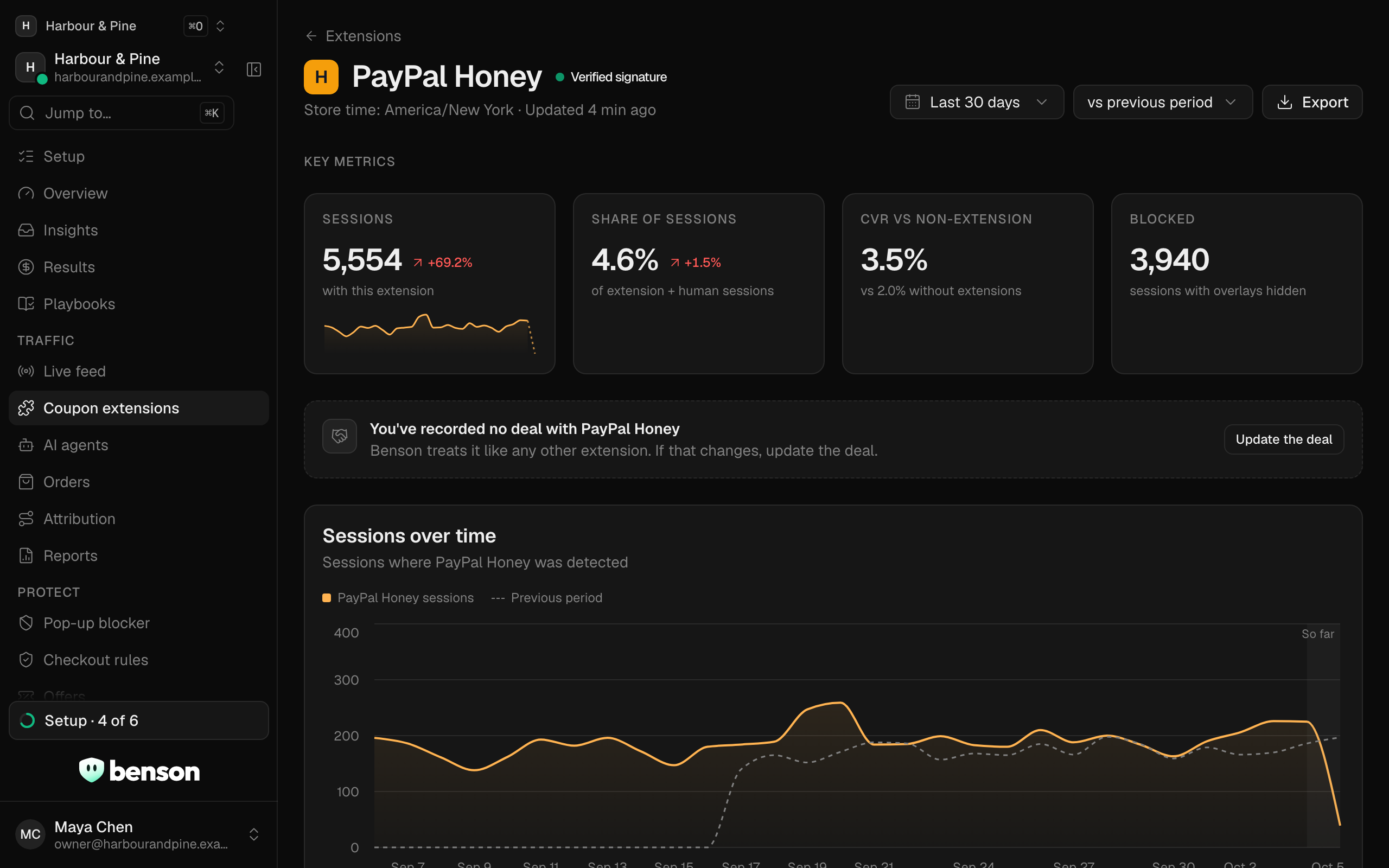This screenshot has width=1389, height=868.
Task: Expand the Maya Chen account menu
Action: point(254,835)
